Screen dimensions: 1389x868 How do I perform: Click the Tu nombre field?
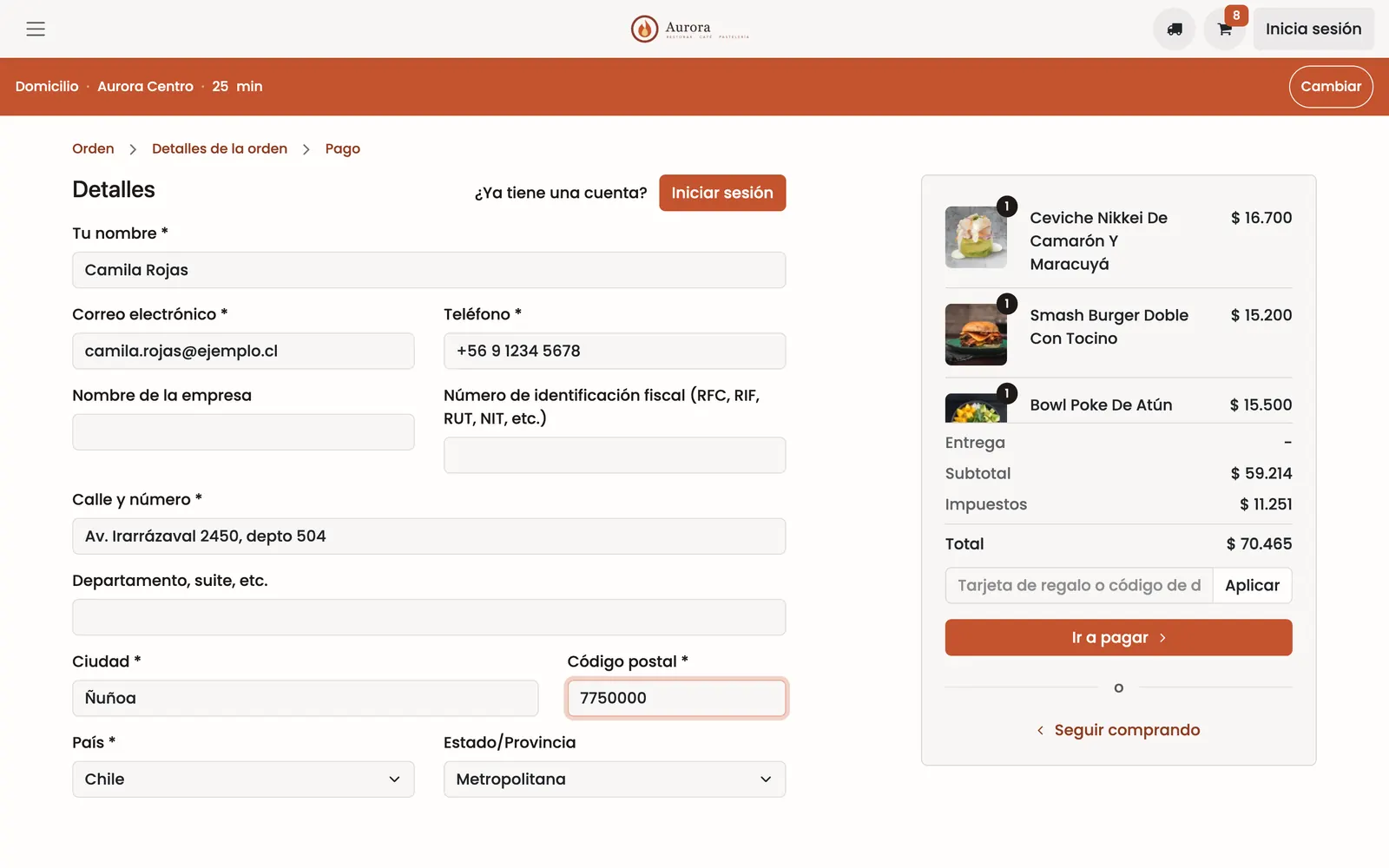[429, 270]
